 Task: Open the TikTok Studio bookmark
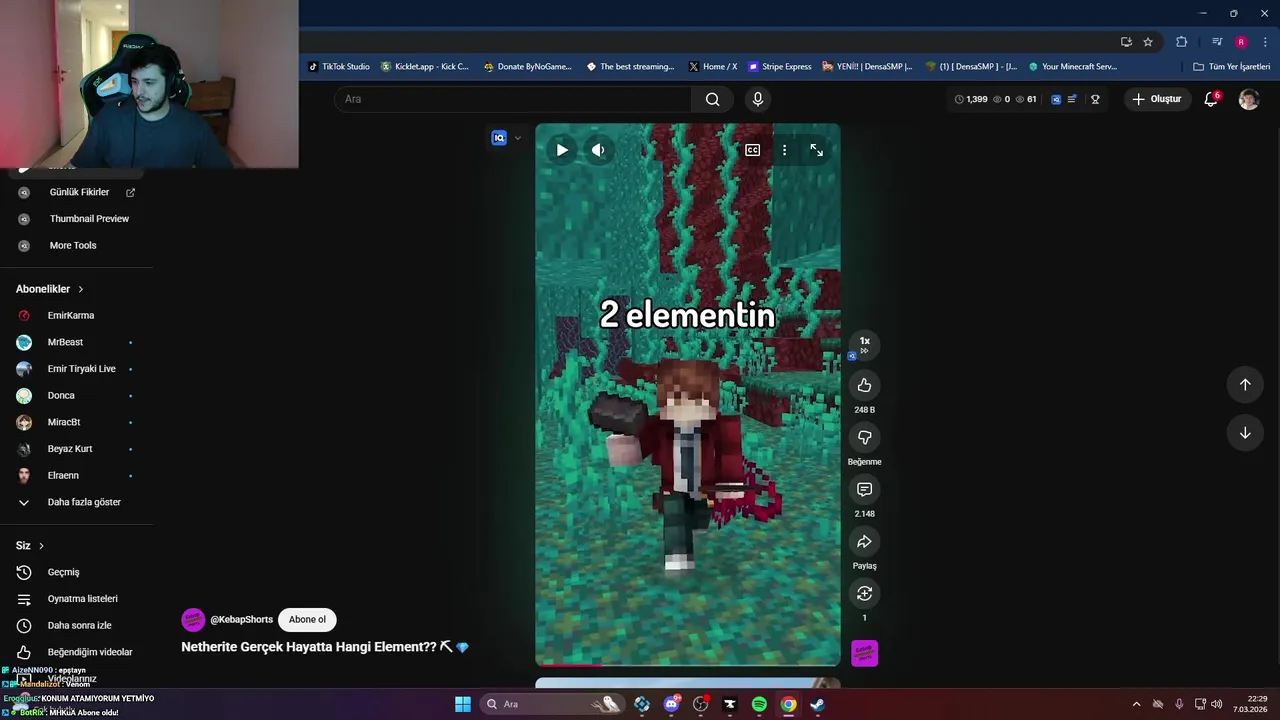click(x=338, y=67)
